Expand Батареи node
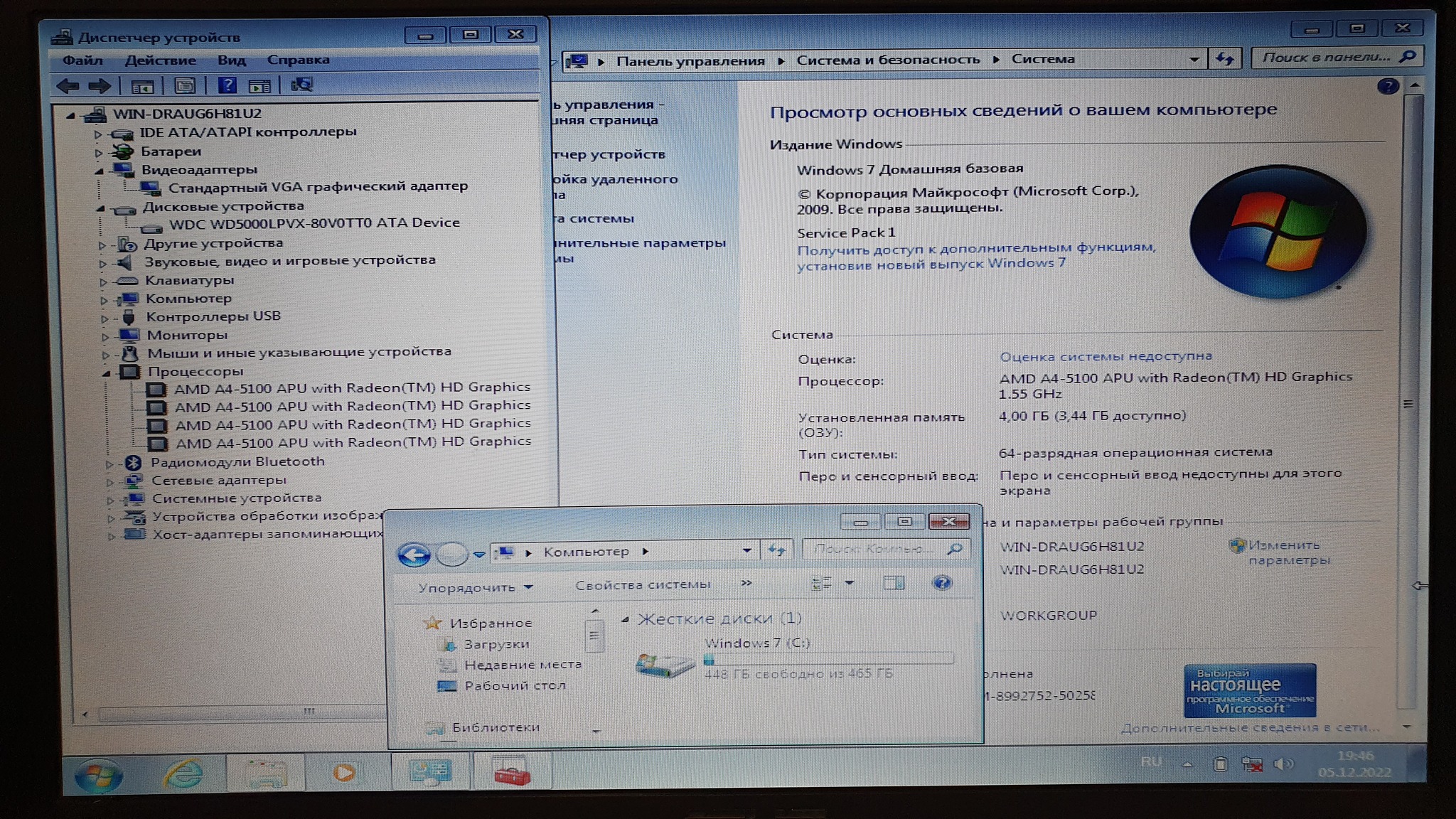This screenshot has height=819, width=1456. tap(98, 152)
